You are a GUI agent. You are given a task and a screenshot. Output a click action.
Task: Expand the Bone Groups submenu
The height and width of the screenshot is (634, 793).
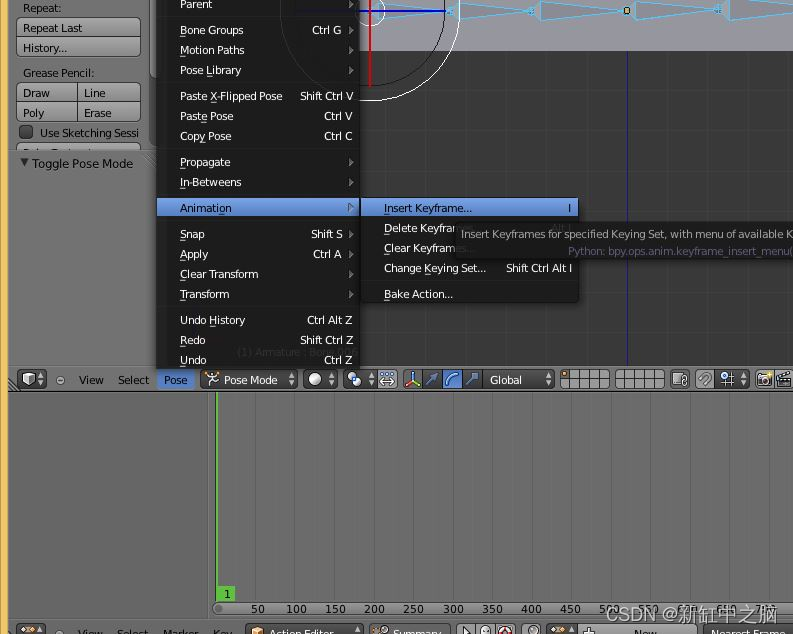coord(258,30)
